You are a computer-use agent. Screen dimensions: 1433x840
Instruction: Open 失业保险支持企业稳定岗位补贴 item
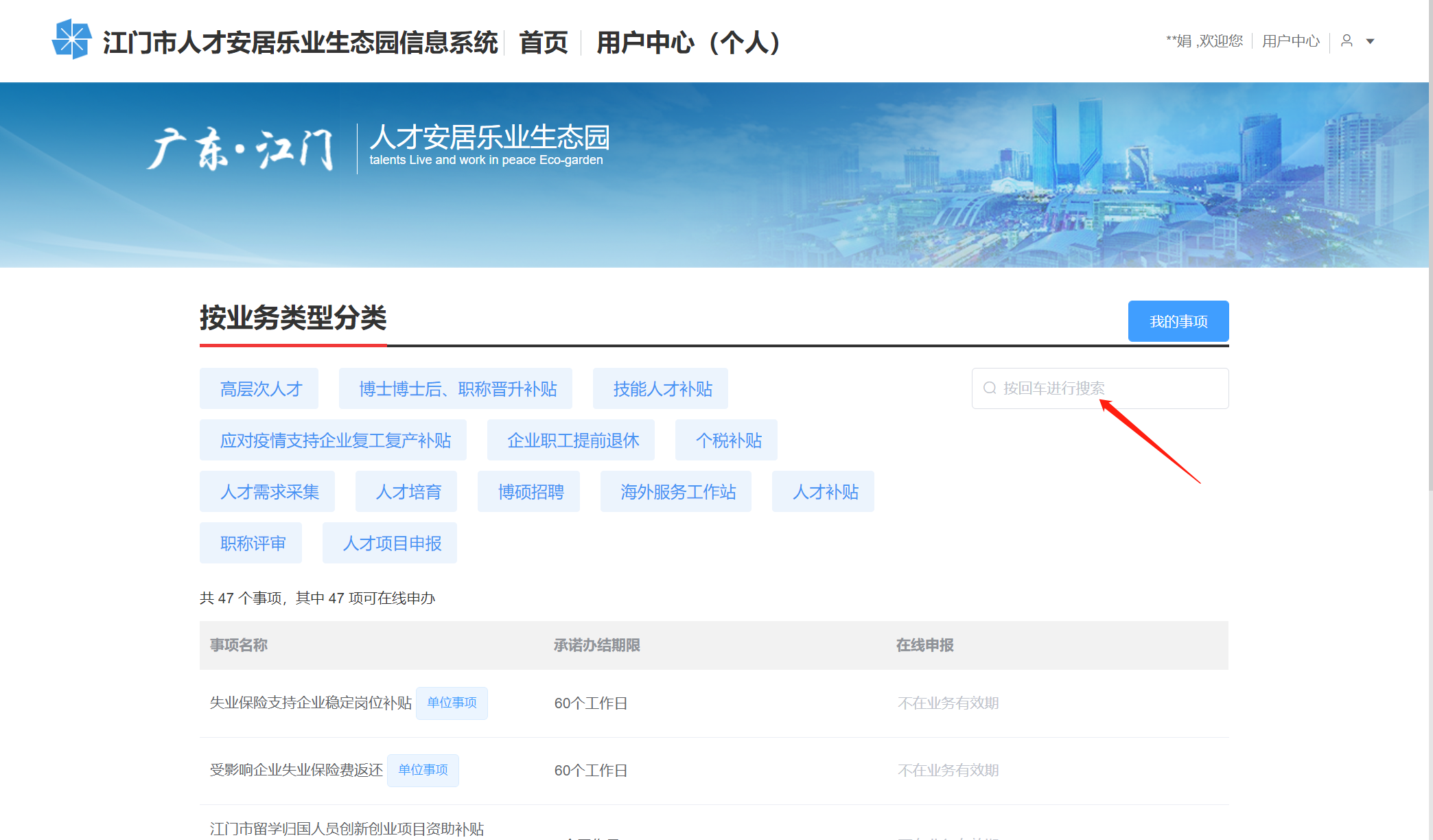(310, 703)
